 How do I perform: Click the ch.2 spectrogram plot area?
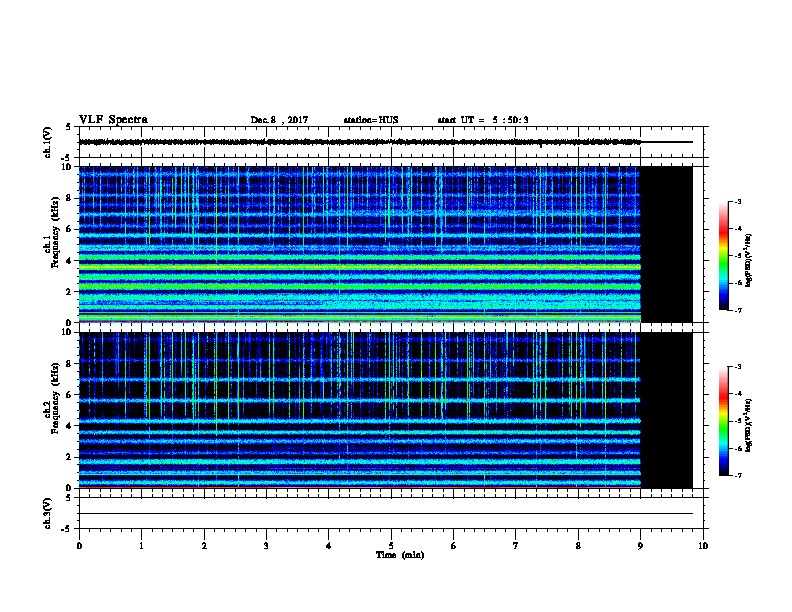coord(385,410)
